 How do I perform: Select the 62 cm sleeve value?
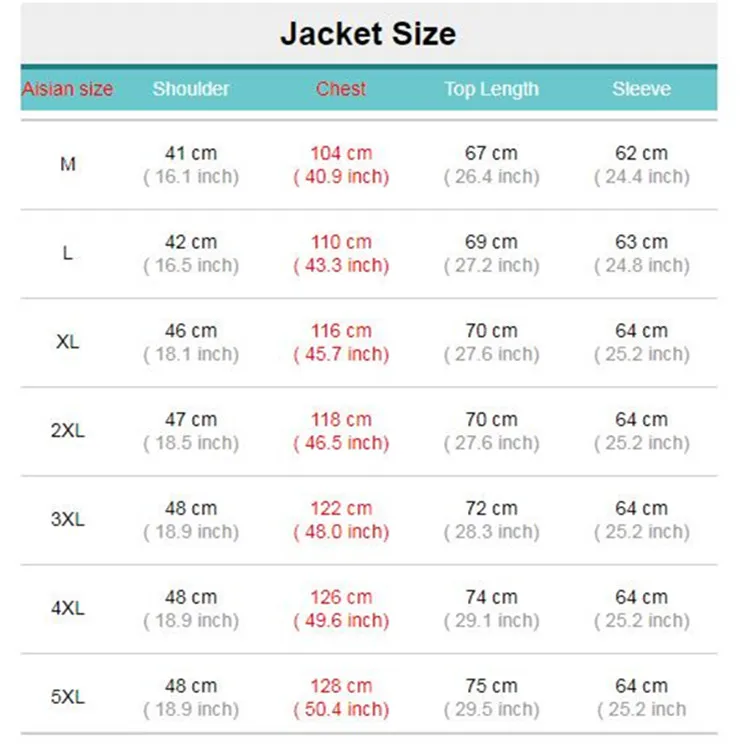coord(641,154)
